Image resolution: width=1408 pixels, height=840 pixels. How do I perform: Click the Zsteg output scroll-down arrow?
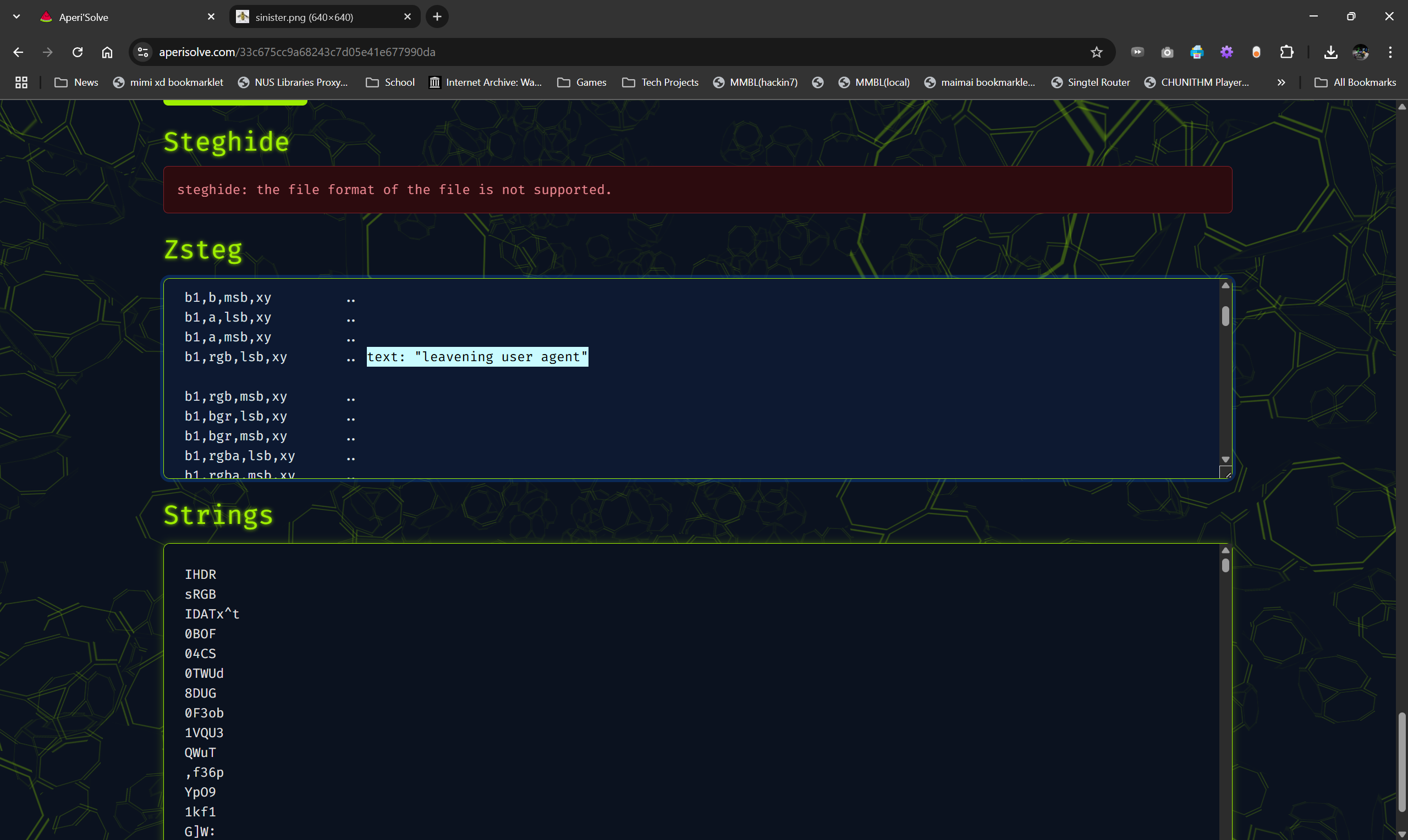point(1225,460)
